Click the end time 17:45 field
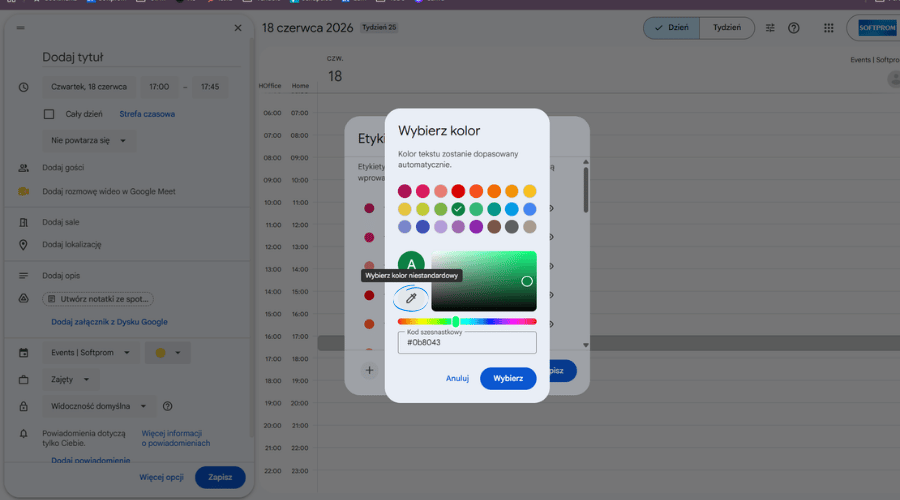Image resolution: width=900 pixels, height=500 pixels. (210, 87)
